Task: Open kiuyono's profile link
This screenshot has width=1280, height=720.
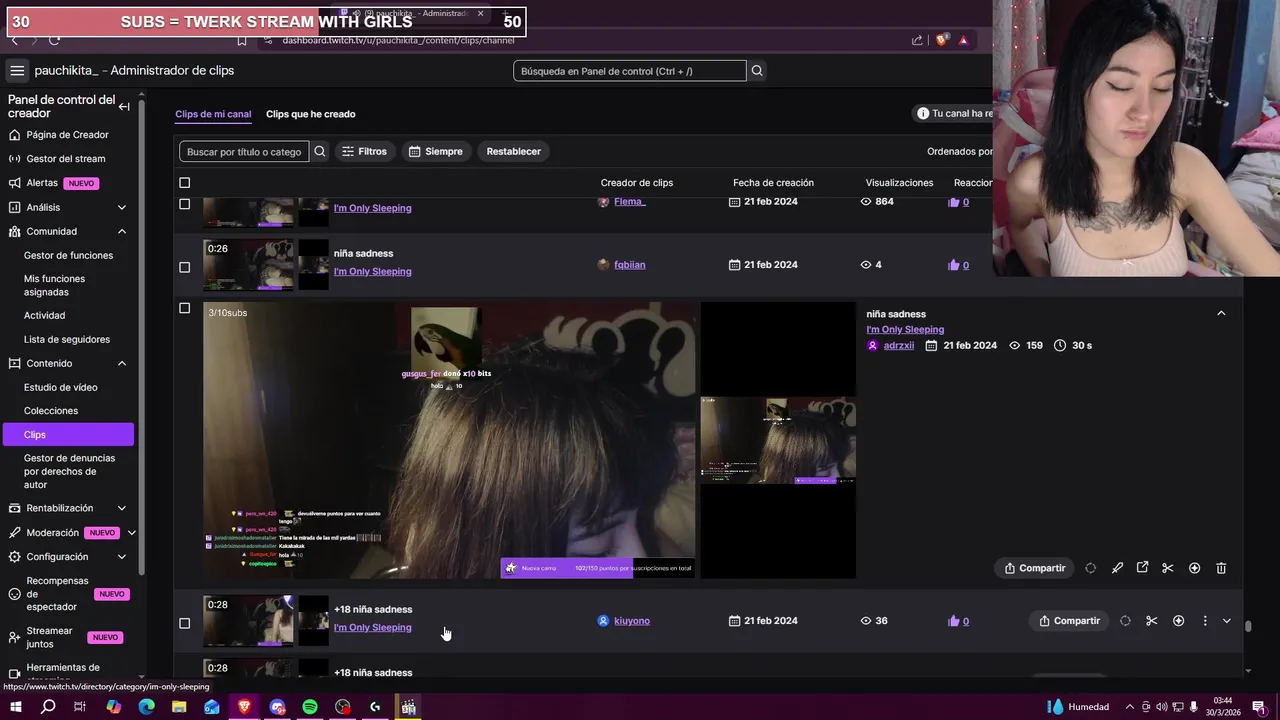Action: [x=632, y=621]
